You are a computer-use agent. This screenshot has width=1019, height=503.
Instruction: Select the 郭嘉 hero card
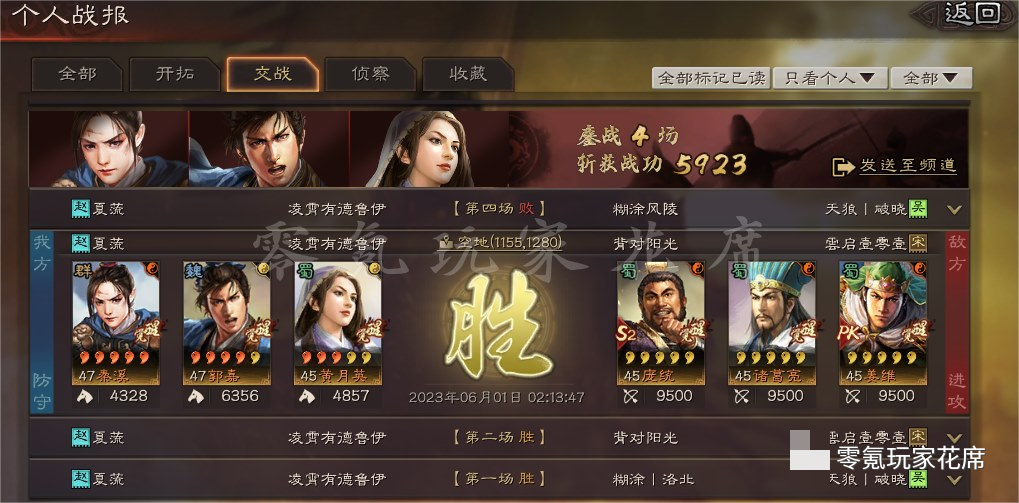coord(227,324)
